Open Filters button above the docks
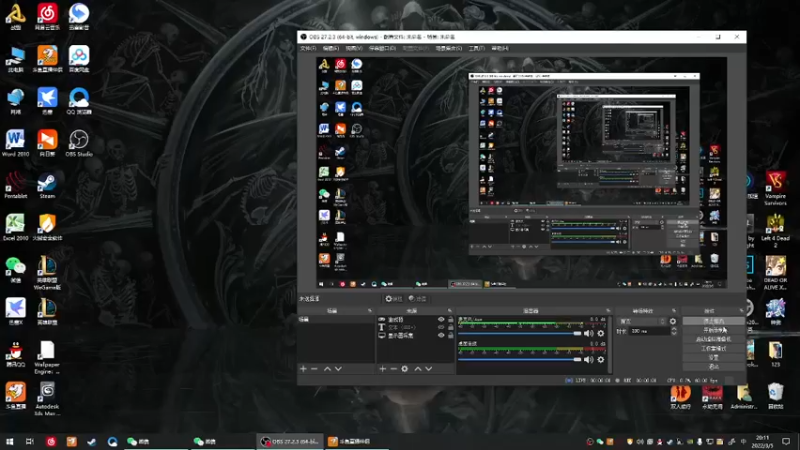This screenshot has width=800, height=450. [417, 298]
